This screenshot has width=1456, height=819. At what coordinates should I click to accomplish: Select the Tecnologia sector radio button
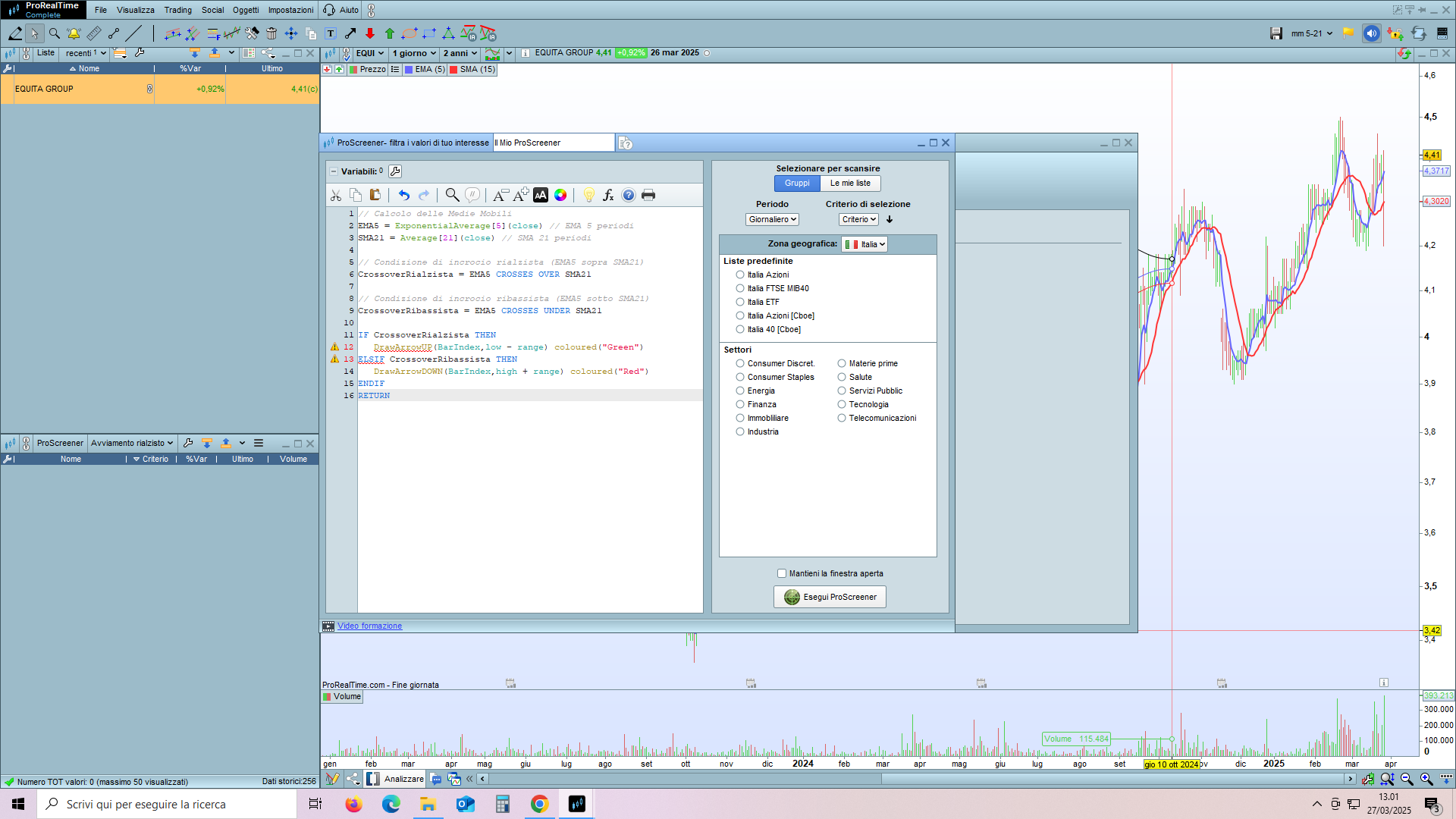pyautogui.click(x=842, y=404)
